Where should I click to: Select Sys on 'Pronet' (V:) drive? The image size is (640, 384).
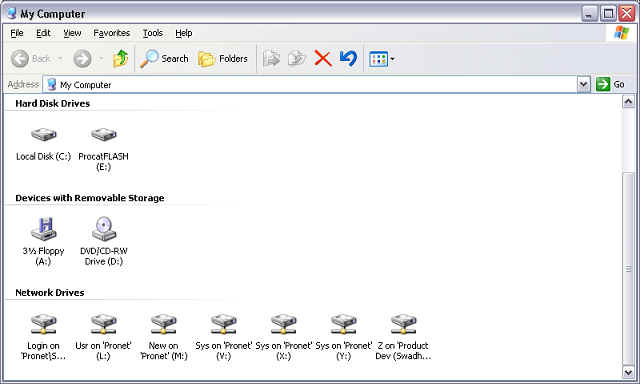coord(223,337)
